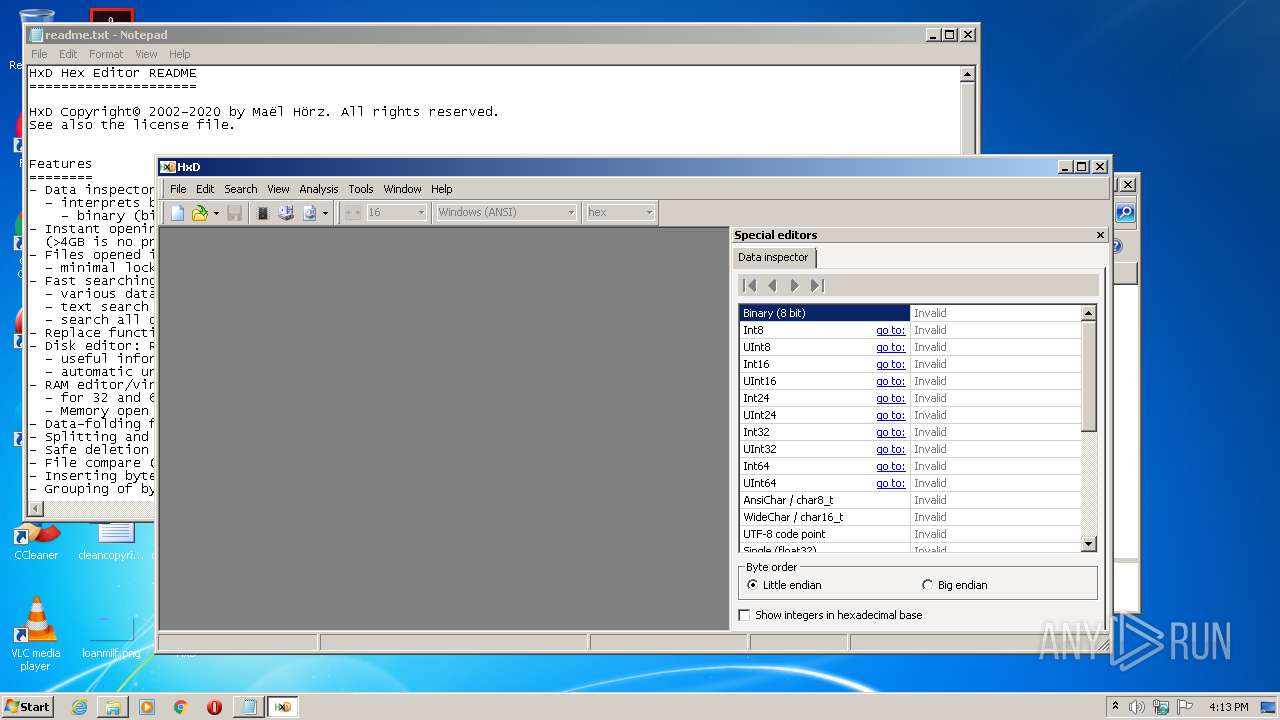Click the Int8 go to link
Viewport: 1280px width, 720px height.
890,330
